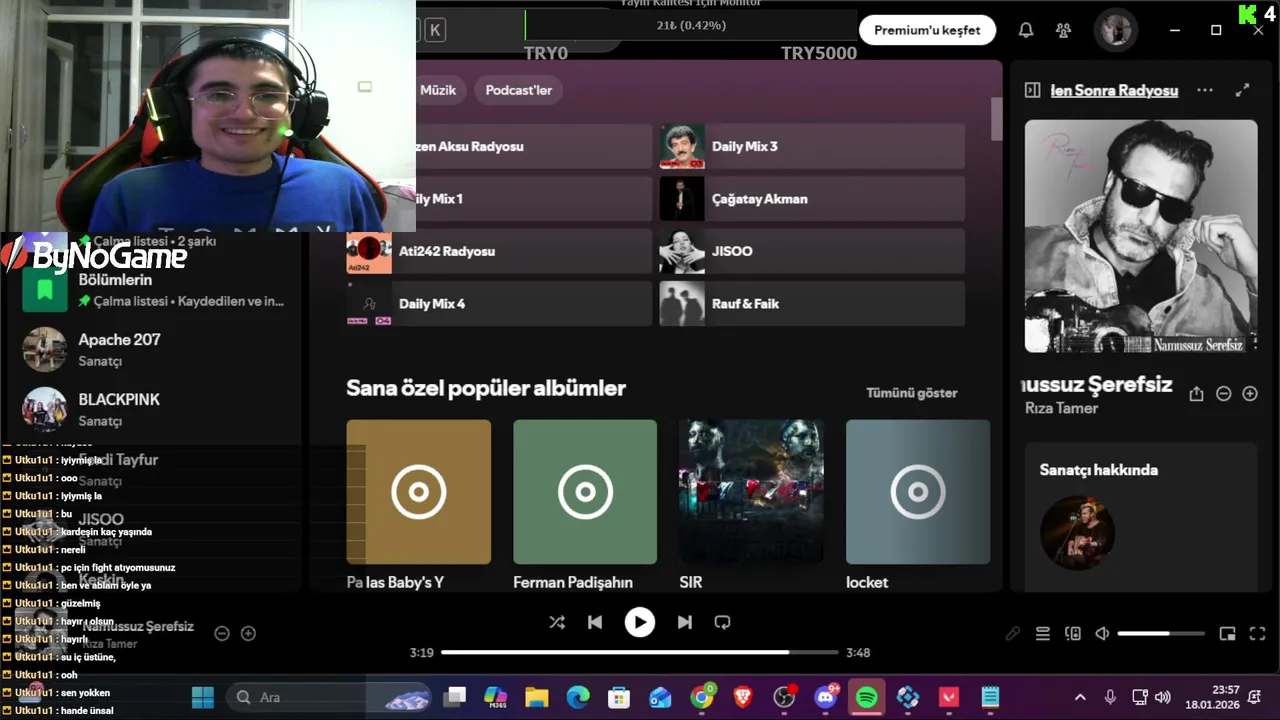Open Google Chrome from the taskbar
Viewport: 1280px width, 720px height.
point(702,697)
